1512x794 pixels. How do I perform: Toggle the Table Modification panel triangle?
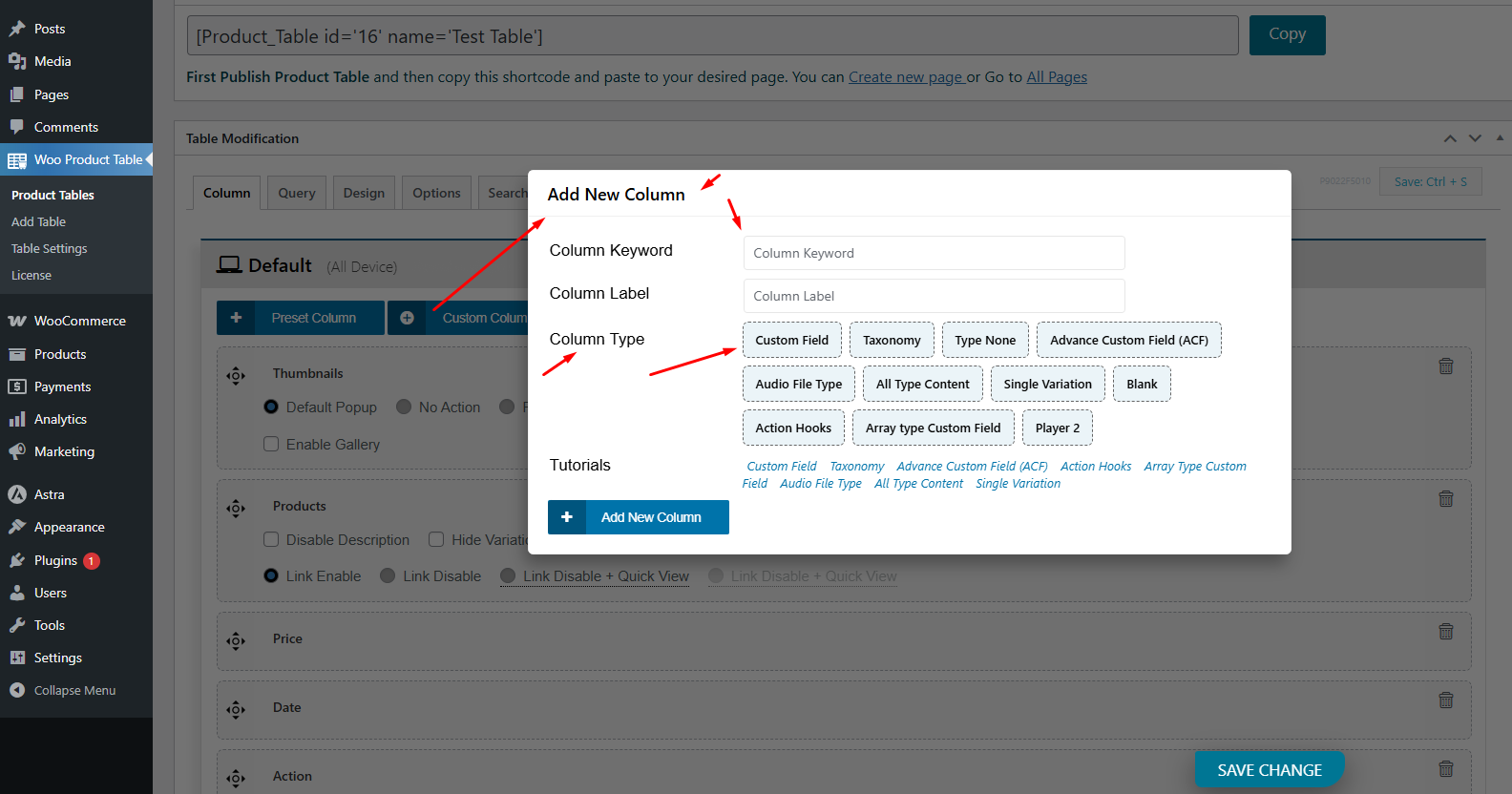[1500, 137]
